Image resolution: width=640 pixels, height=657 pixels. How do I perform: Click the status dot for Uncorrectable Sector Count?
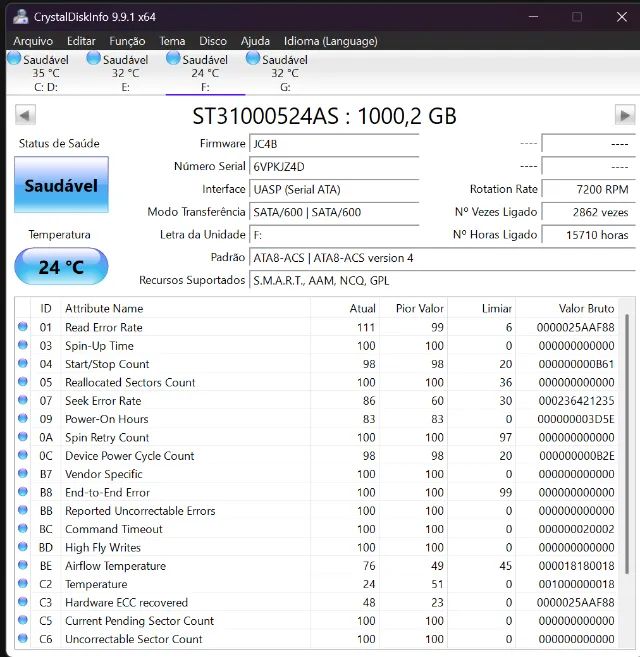click(x=23, y=639)
